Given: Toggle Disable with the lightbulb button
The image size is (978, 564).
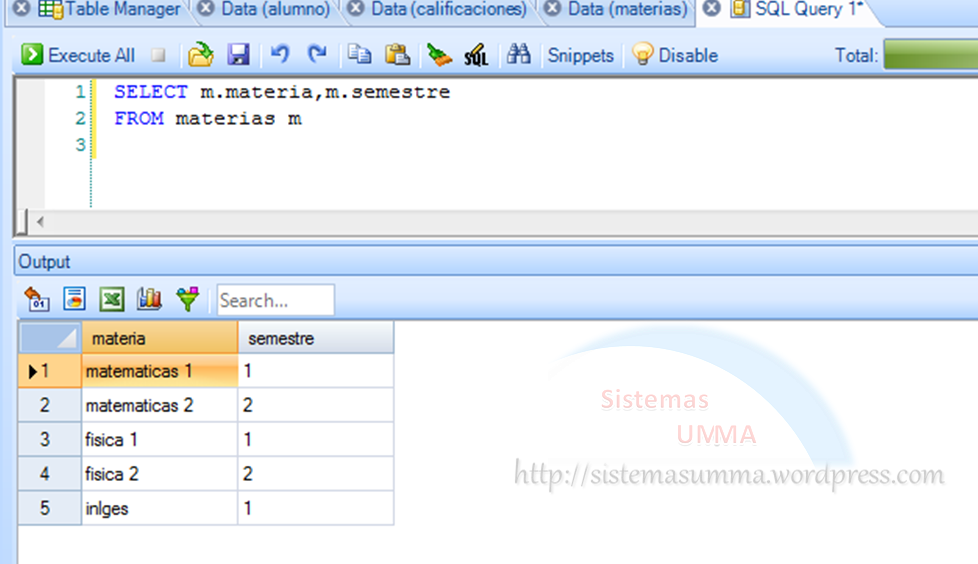Looking at the screenshot, I should [x=676, y=55].
